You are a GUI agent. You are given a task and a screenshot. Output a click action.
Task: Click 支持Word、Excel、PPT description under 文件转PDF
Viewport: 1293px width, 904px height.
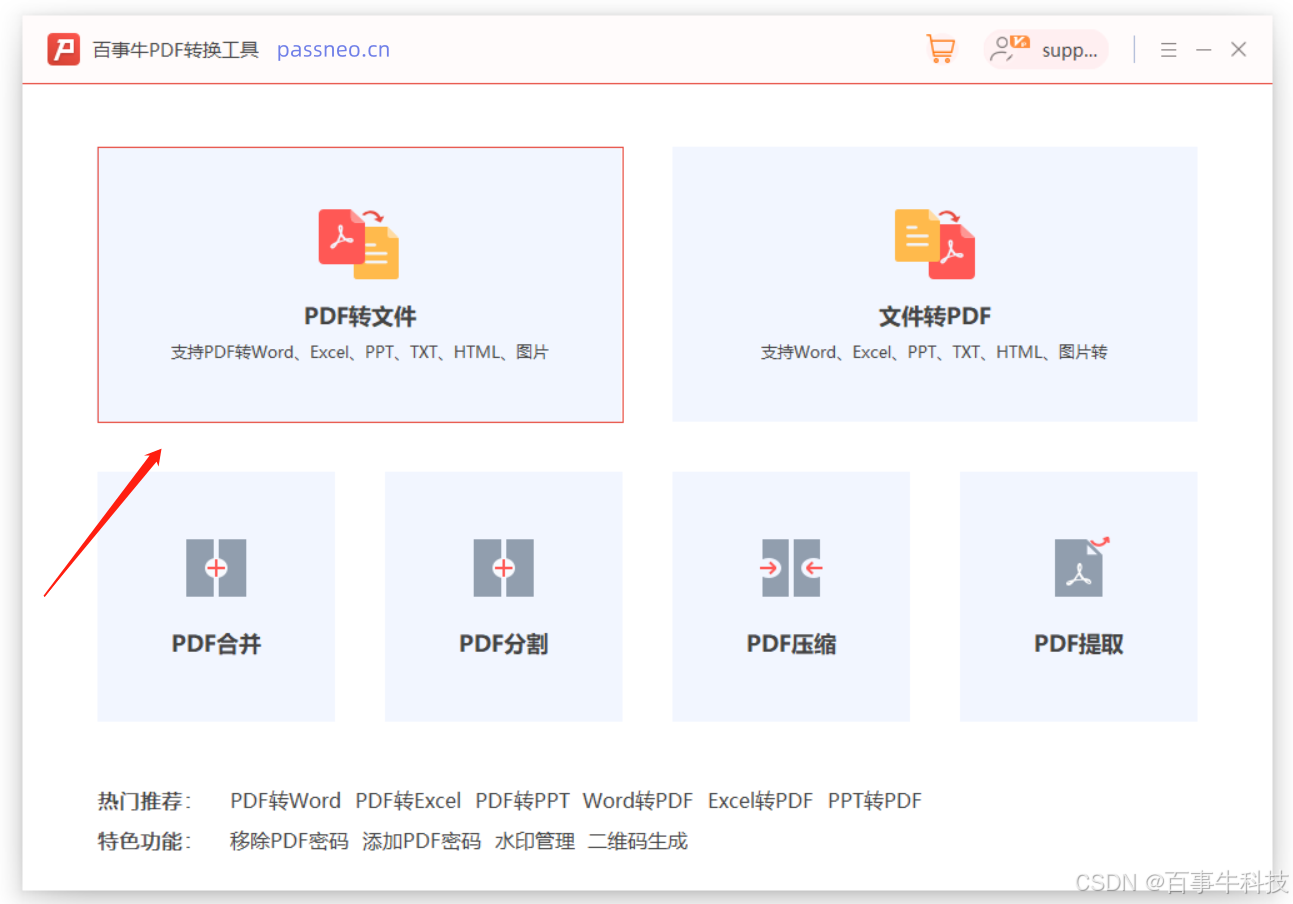(x=934, y=352)
